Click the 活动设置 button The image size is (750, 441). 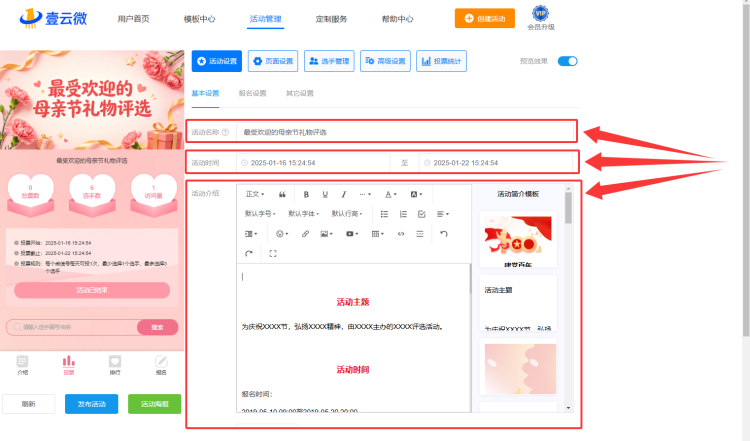pyautogui.click(x=217, y=61)
